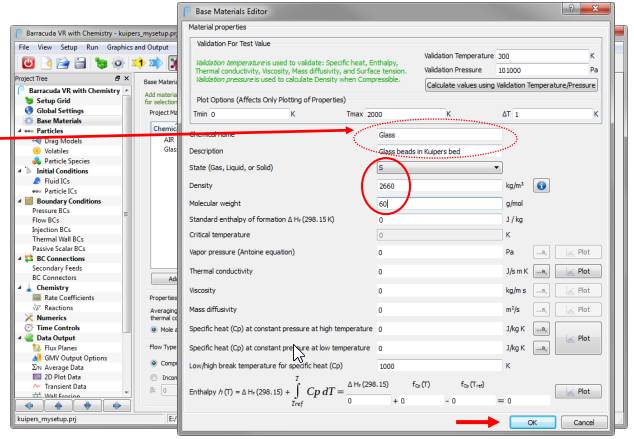Image resolution: width=634 pixels, height=439 pixels.
Task: Click the Global Settings tree icon
Action: click(x=28, y=111)
